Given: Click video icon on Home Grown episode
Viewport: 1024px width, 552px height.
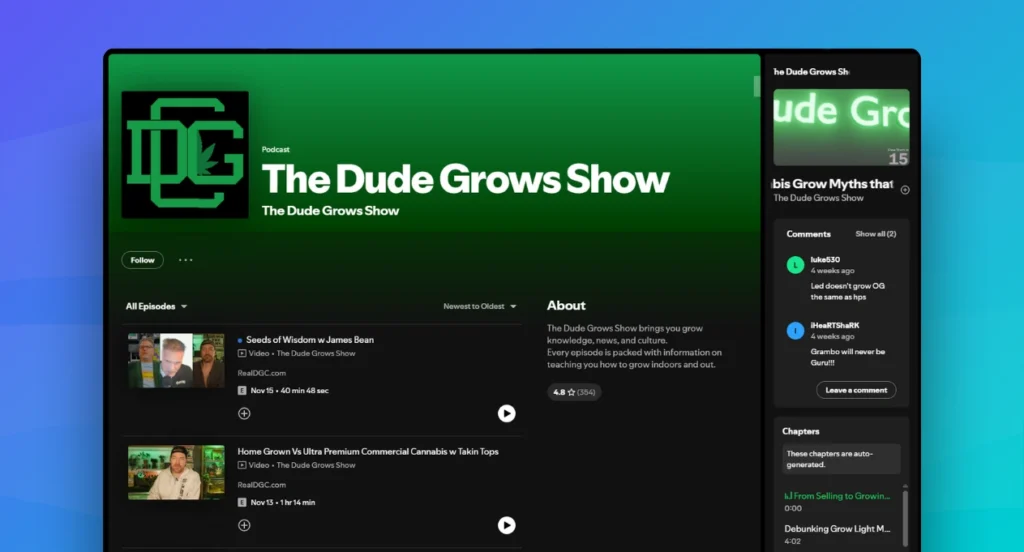Looking at the screenshot, I should point(242,465).
